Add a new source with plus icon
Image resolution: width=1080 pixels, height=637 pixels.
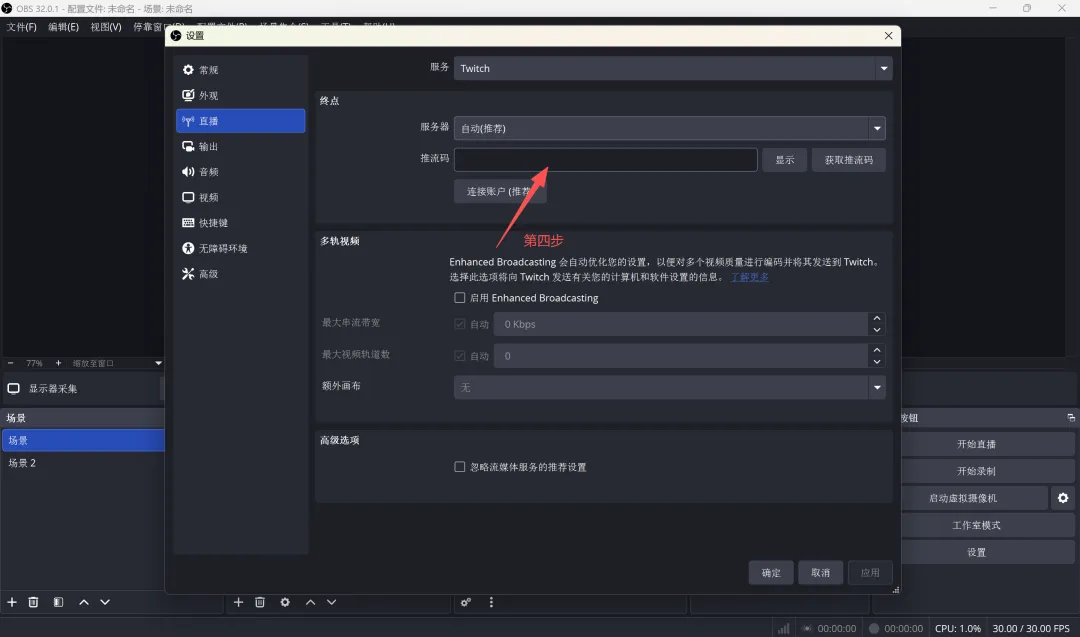tap(238, 602)
